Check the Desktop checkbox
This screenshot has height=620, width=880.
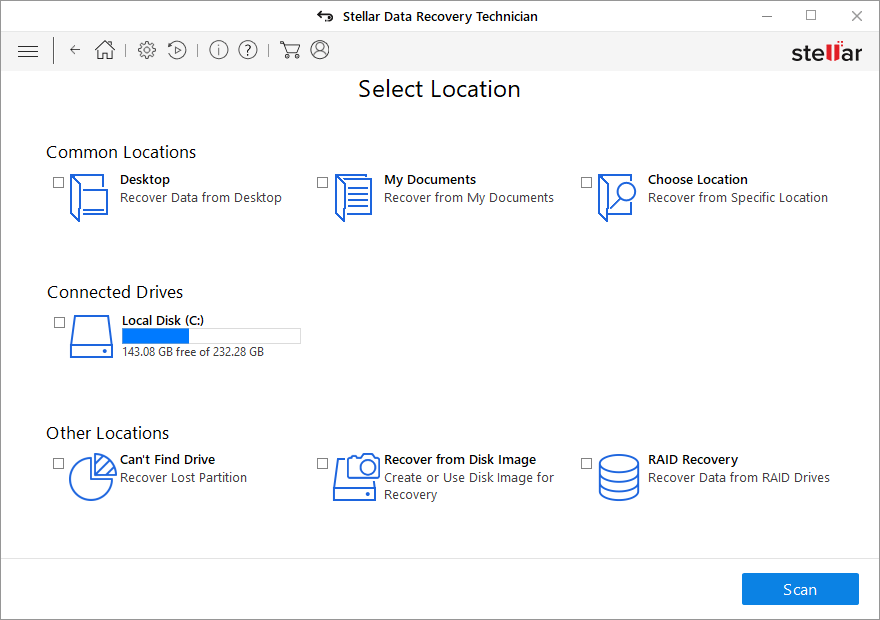pyautogui.click(x=58, y=182)
